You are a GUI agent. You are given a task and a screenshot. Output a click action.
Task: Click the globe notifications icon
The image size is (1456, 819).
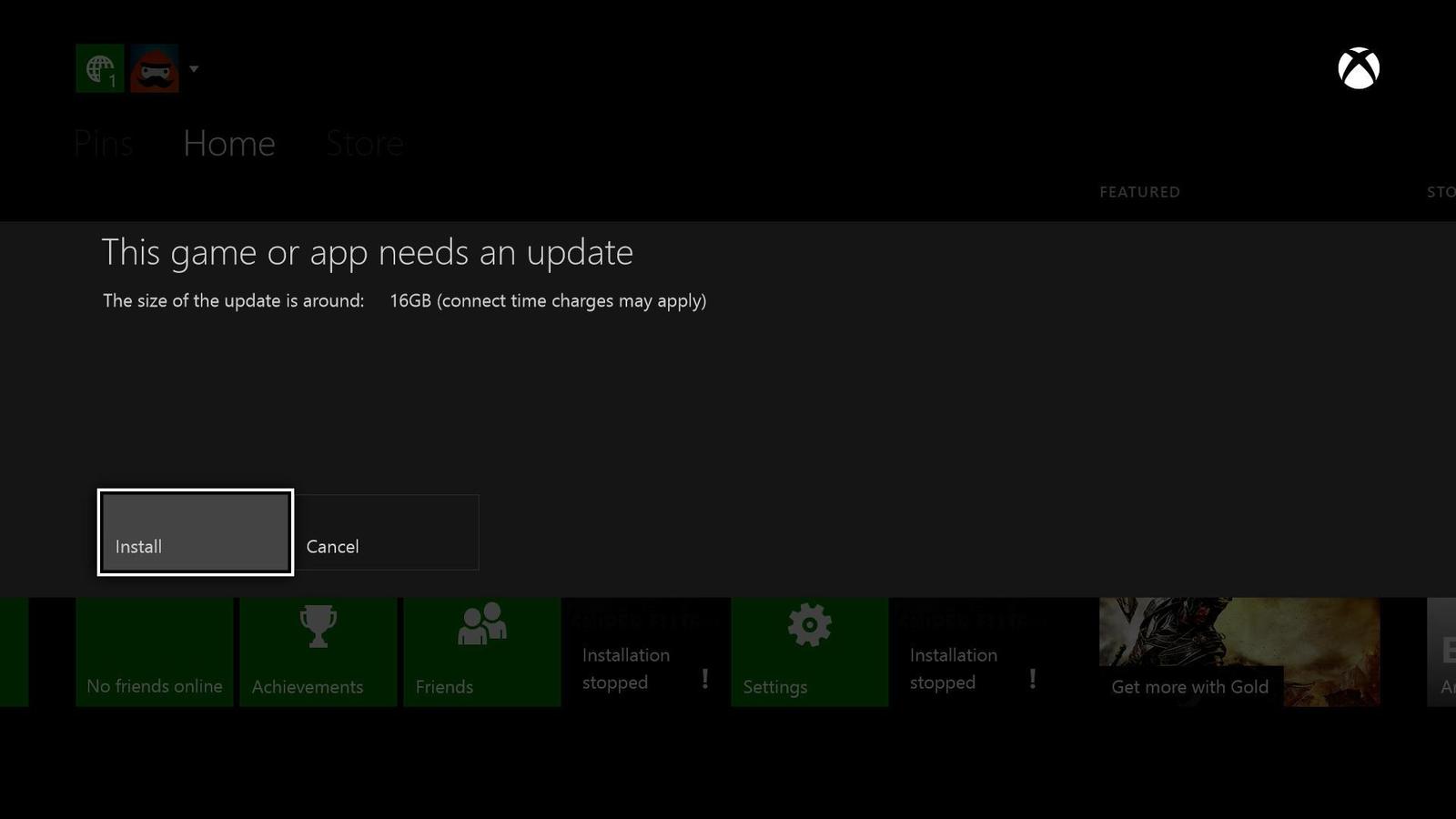99,68
